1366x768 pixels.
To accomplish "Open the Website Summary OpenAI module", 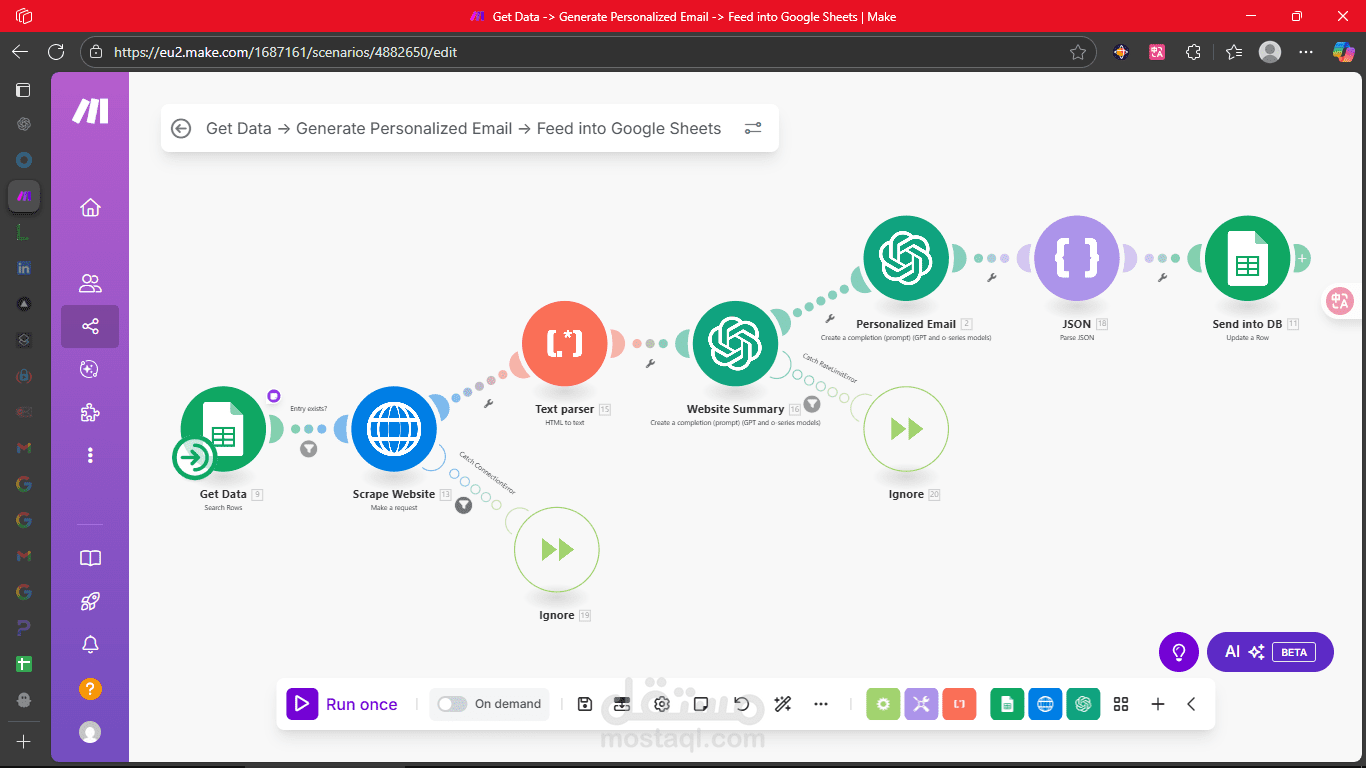I will click(735, 343).
